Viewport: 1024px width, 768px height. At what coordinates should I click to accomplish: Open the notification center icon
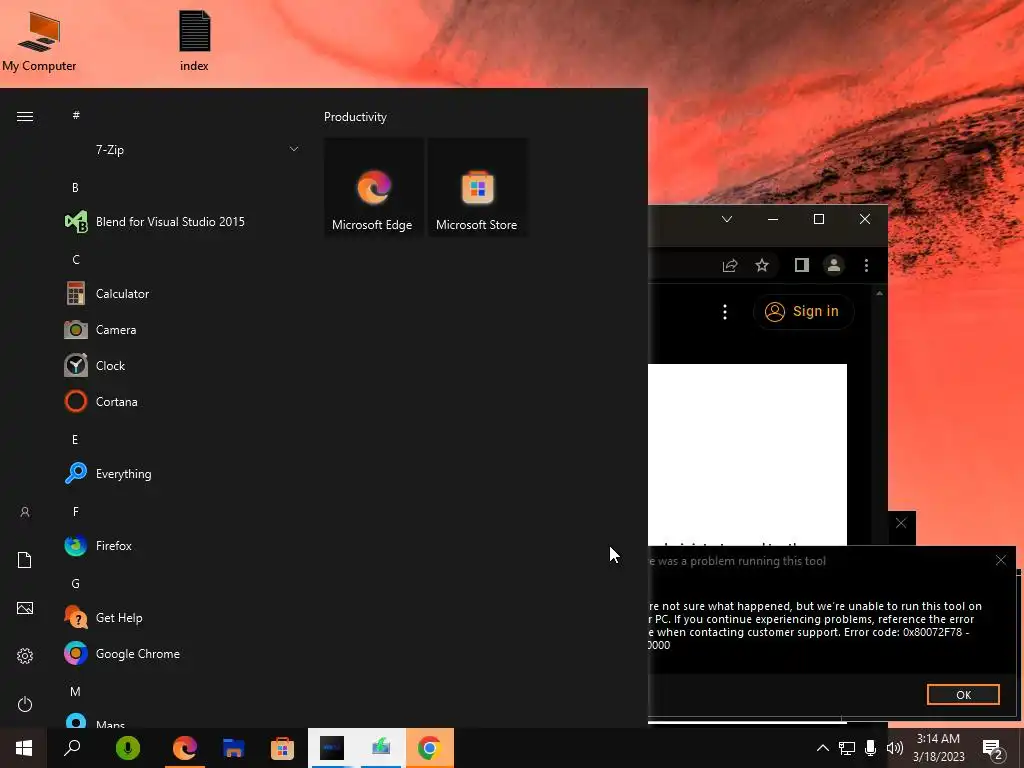[993, 748]
